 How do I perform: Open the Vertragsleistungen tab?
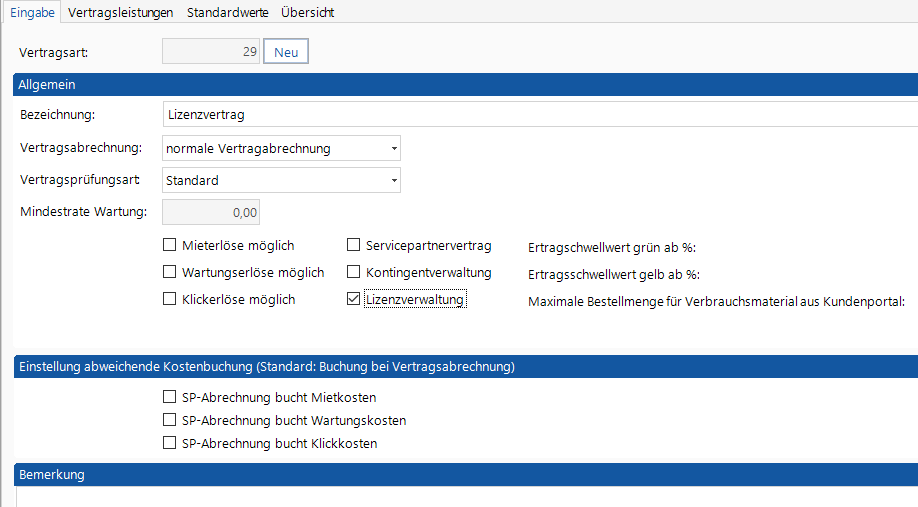tap(120, 12)
